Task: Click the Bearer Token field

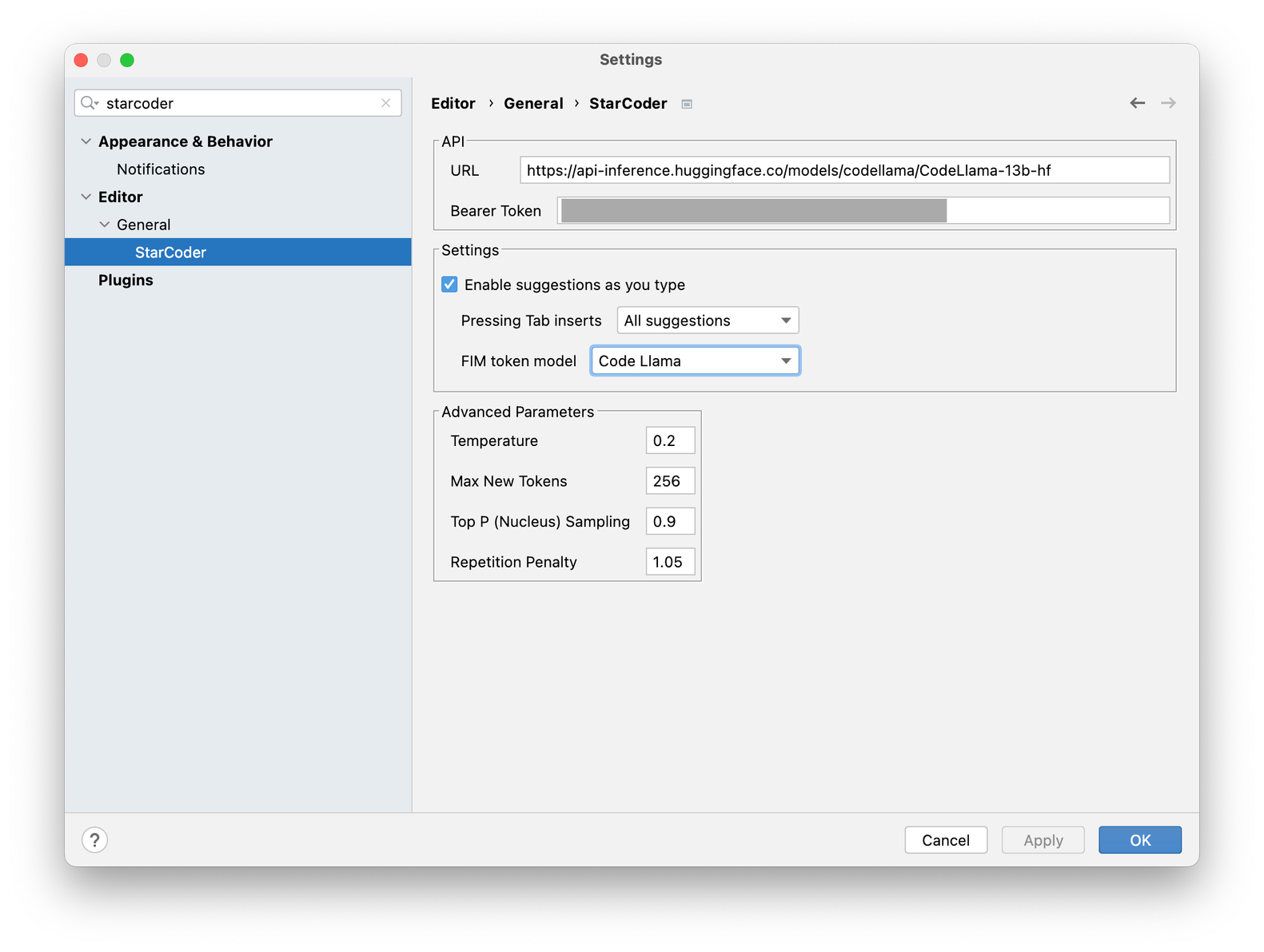Action: [x=863, y=211]
